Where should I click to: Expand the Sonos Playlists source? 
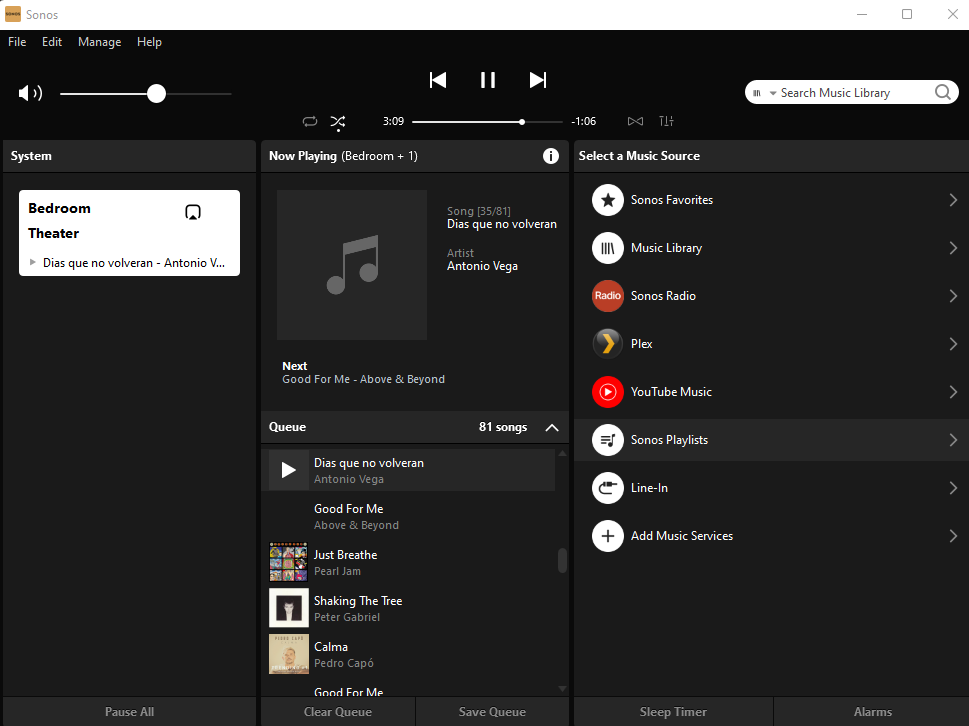[771, 440]
